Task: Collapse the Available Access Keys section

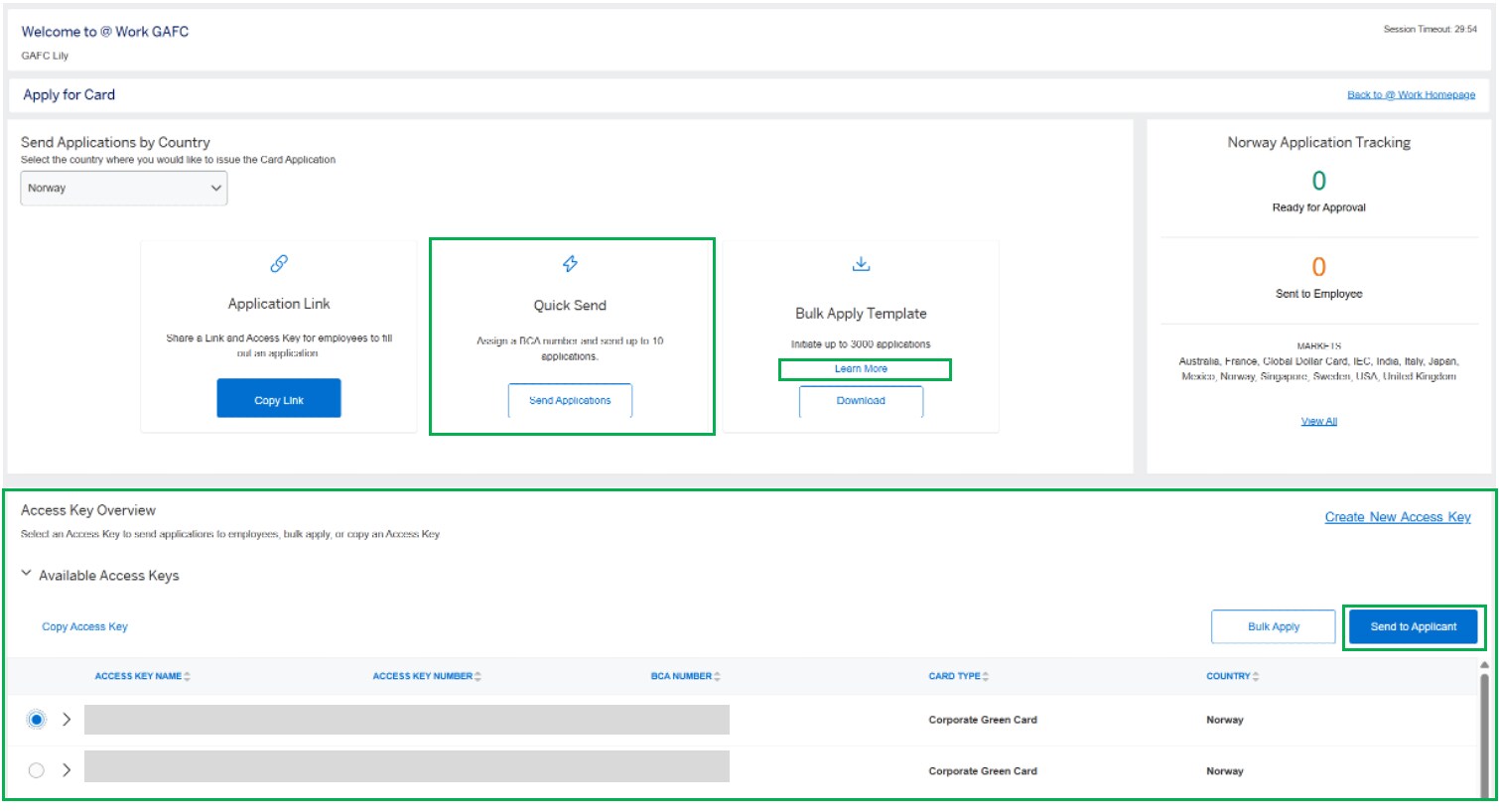Action: [x=24, y=575]
